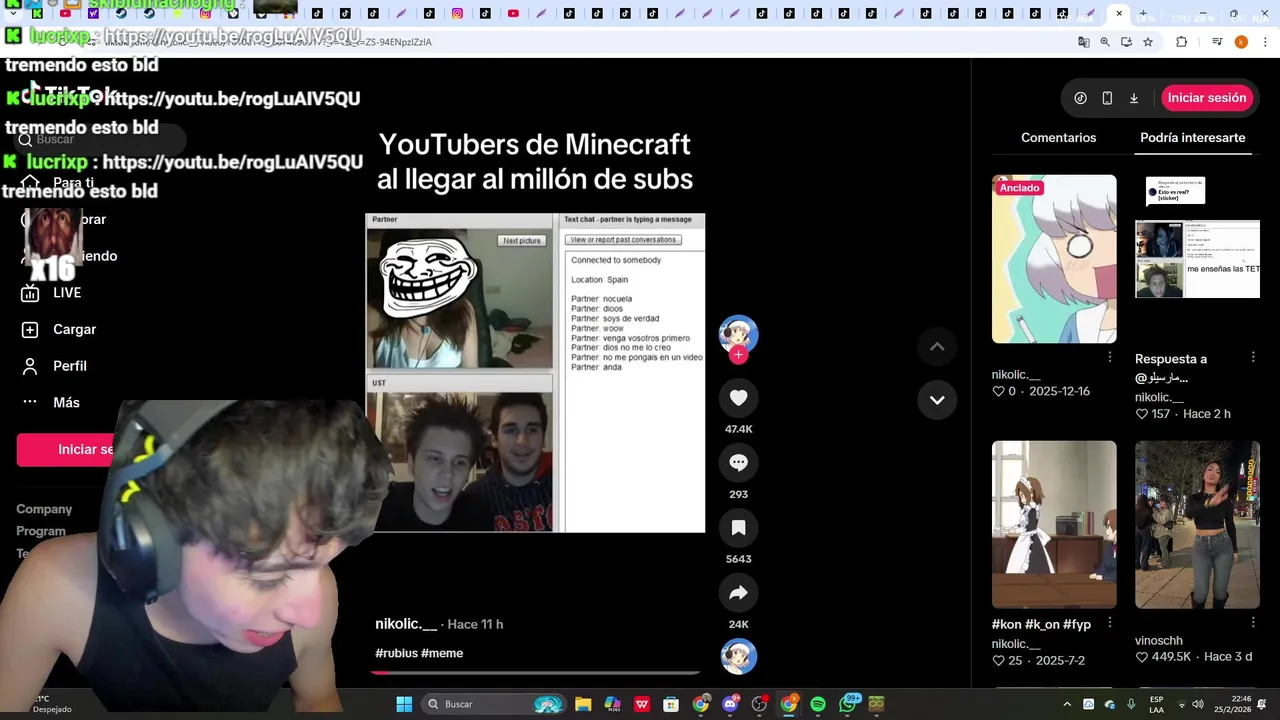
Task: Close the active Chrome tab
Action: (x=1119, y=14)
